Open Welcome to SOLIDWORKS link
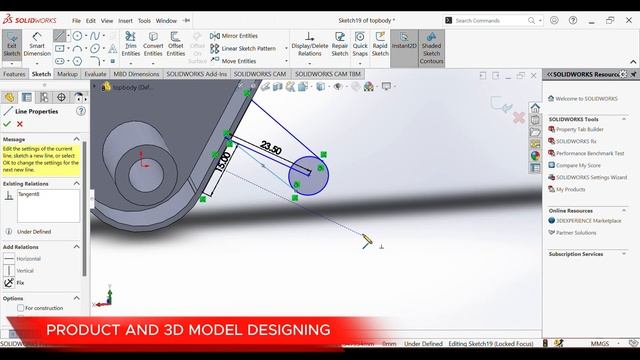This screenshot has width=640, height=360. 583,99
